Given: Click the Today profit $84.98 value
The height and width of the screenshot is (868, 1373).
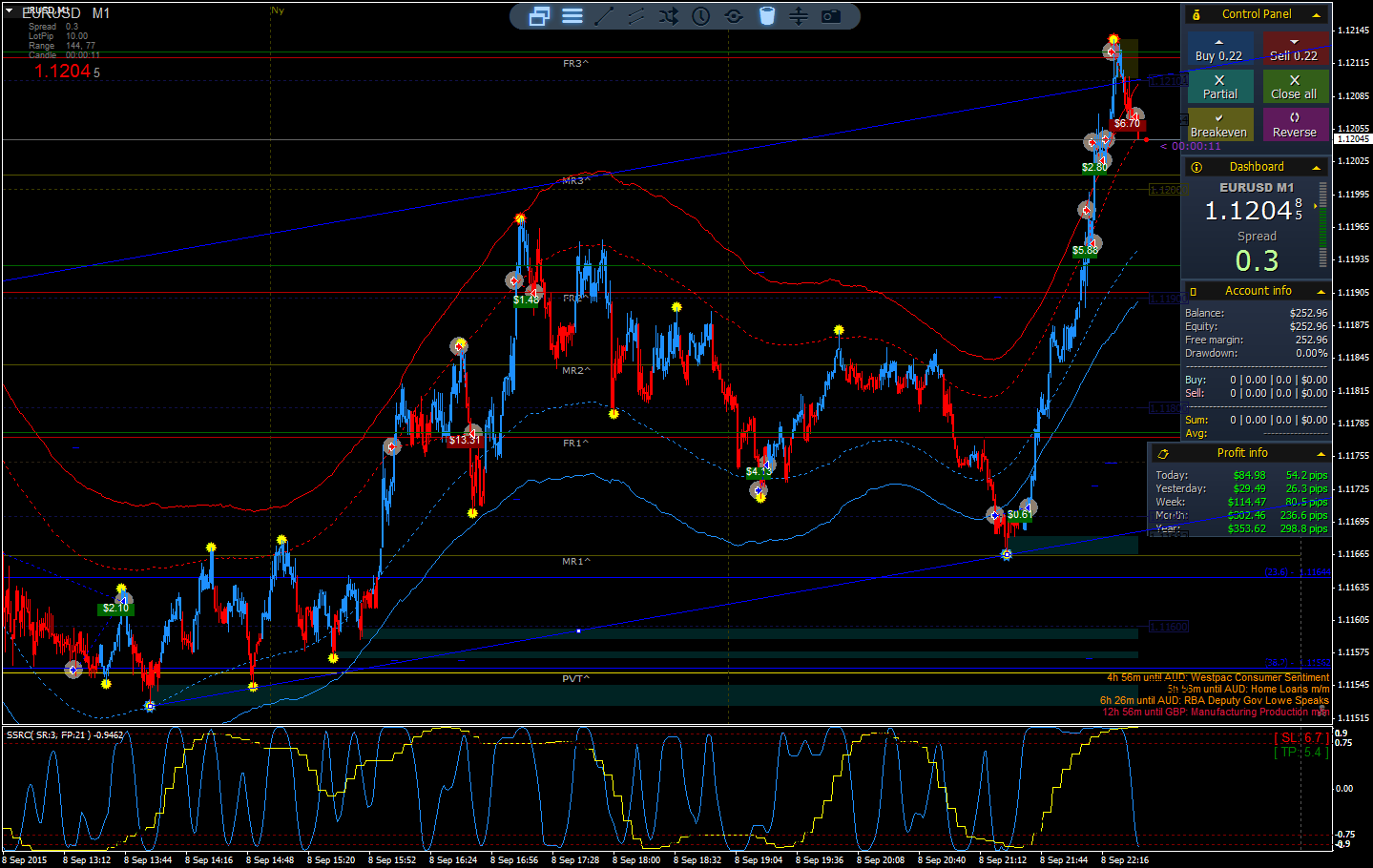Looking at the screenshot, I should pyautogui.click(x=1249, y=475).
